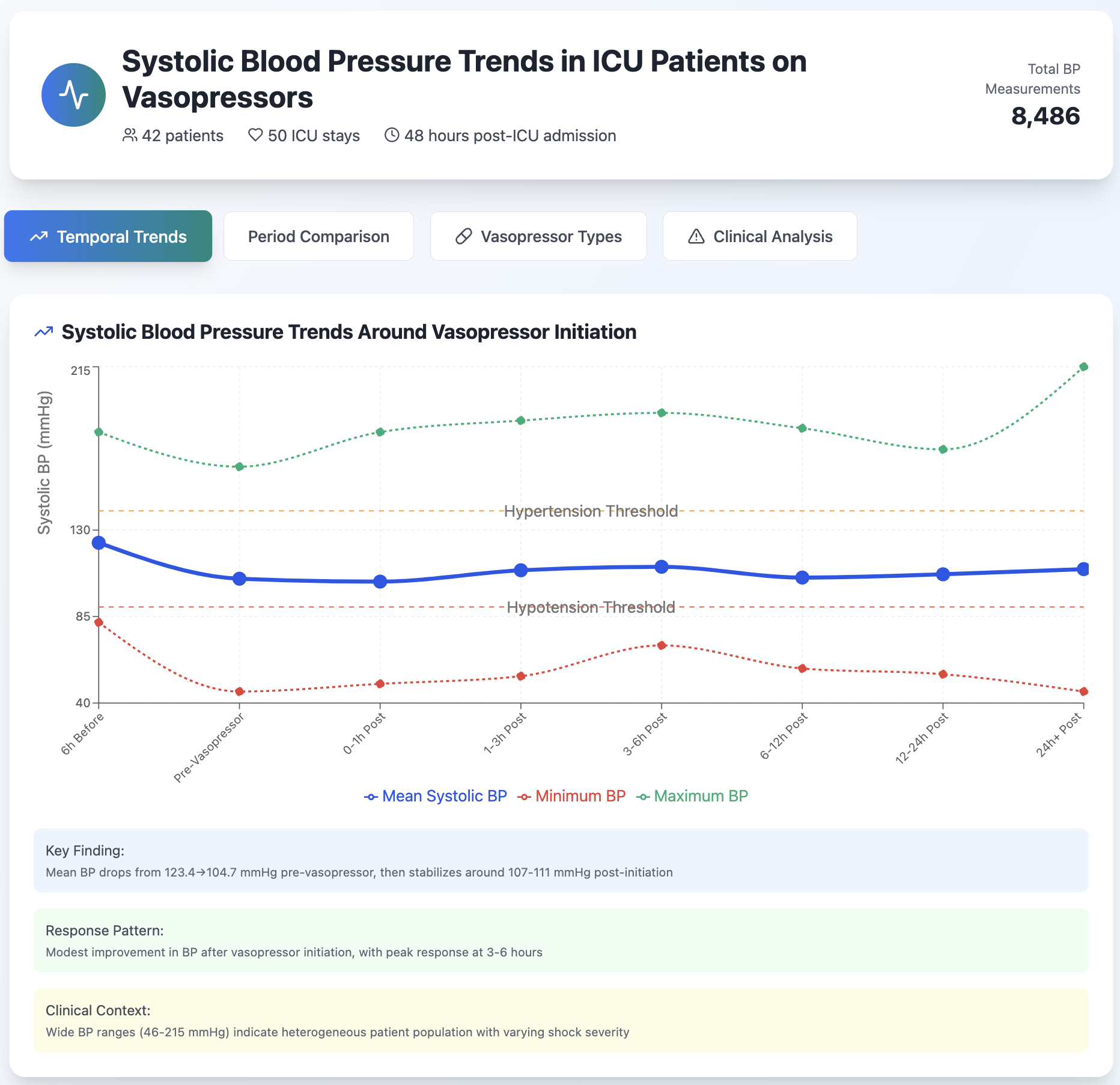Click the heartbeat pulse logo icon
The width and height of the screenshot is (1120, 1085).
point(73,95)
